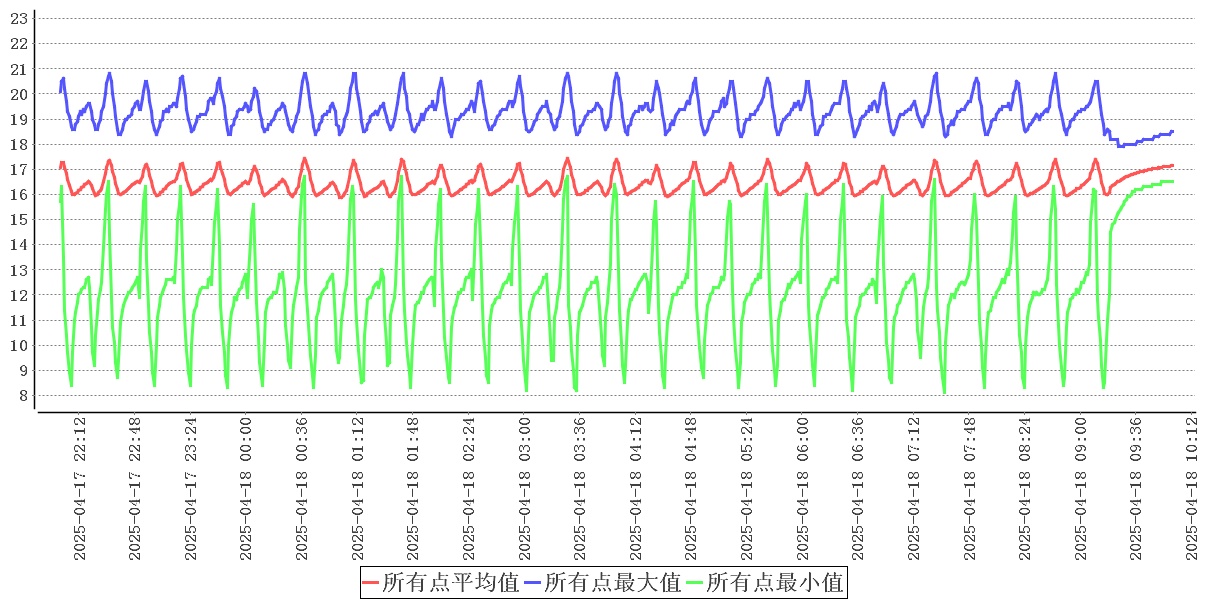The image size is (1207, 600).
Task: Select the y-axis tick label 16
Action: [x=17, y=194]
